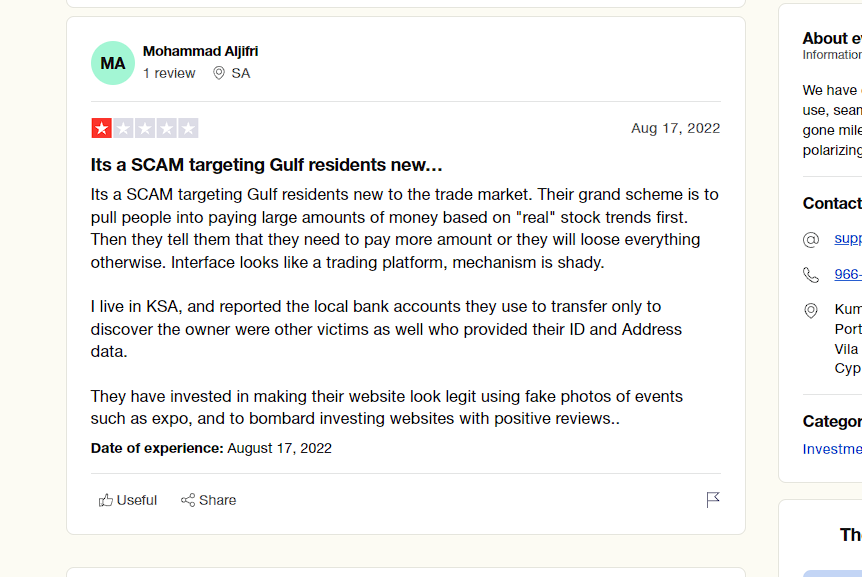Click the first red rating star
Image resolution: width=862 pixels, height=577 pixels.
[x=101, y=128]
